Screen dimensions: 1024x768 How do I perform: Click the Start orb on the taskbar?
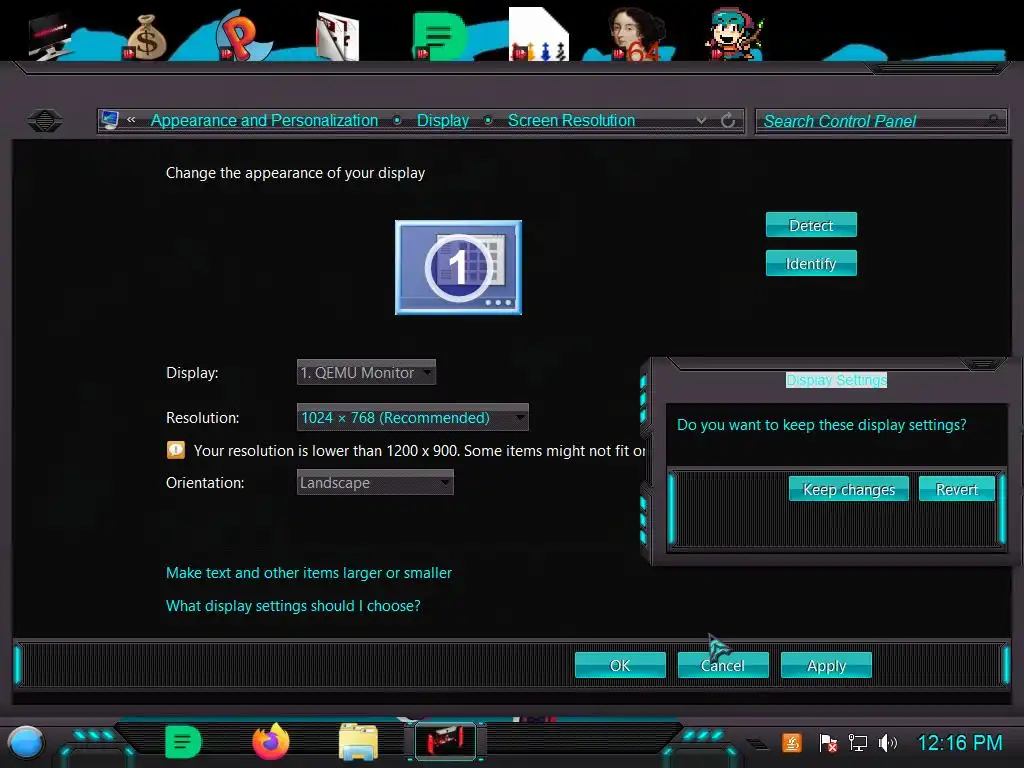[x=25, y=743]
